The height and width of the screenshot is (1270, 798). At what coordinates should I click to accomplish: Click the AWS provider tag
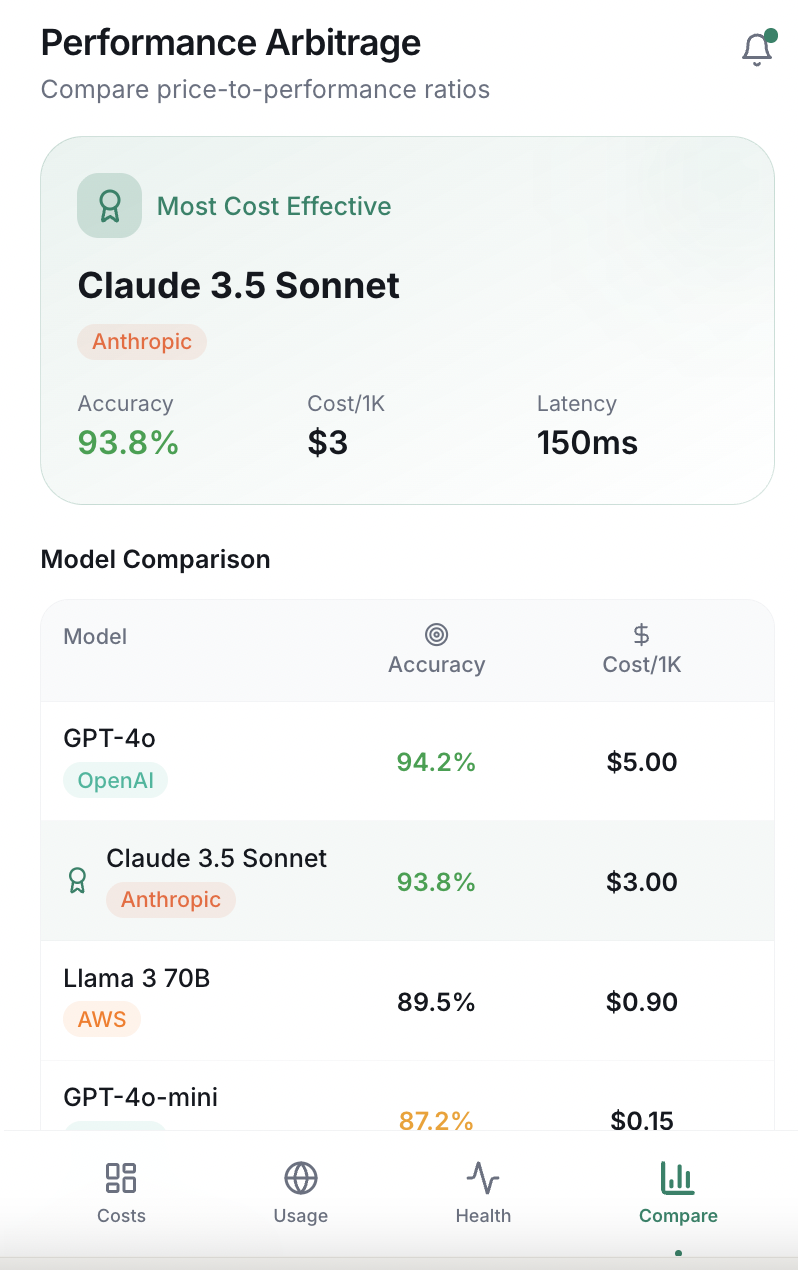(x=102, y=1020)
